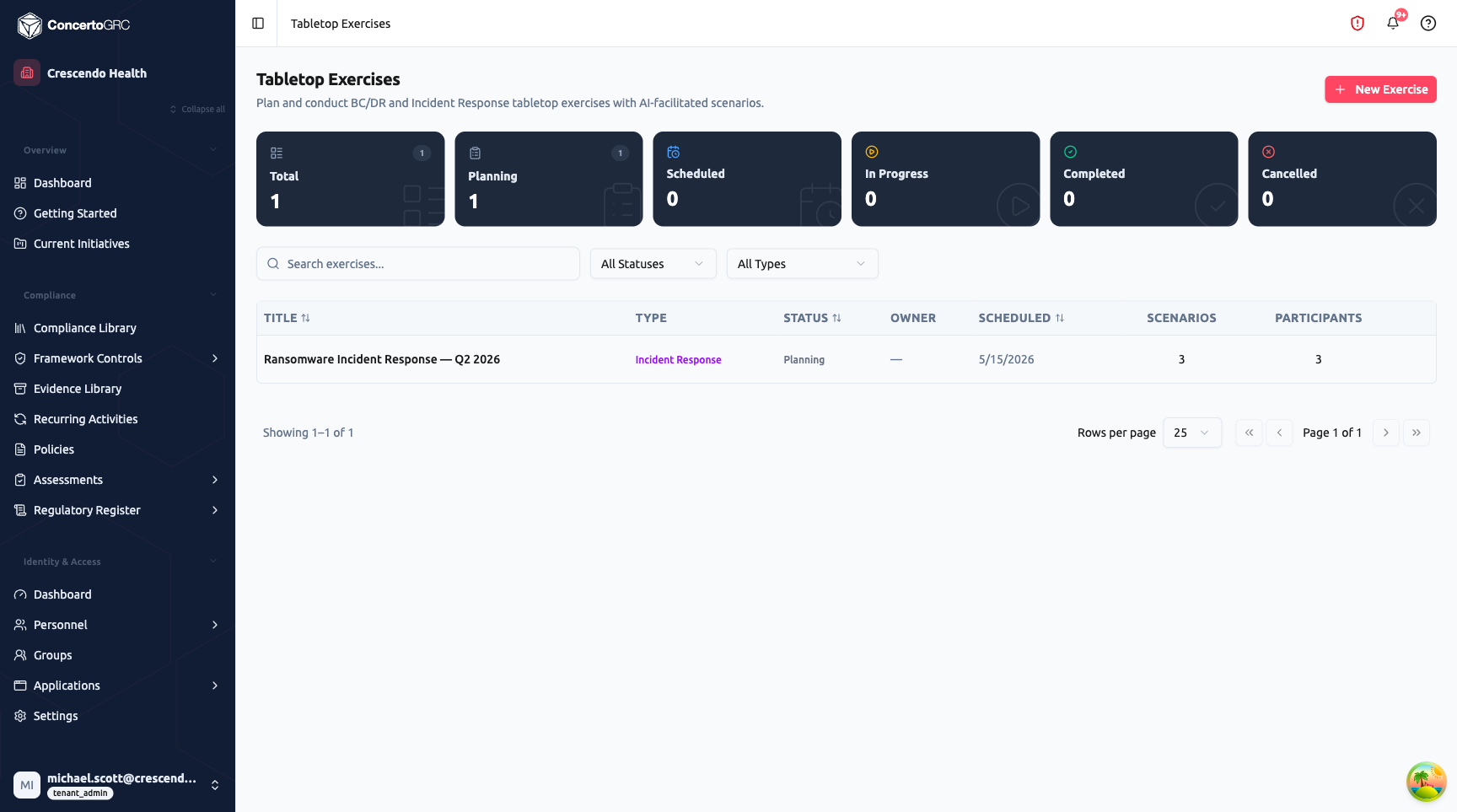
Task: Click the Planning status cell
Action: pos(804,360)
